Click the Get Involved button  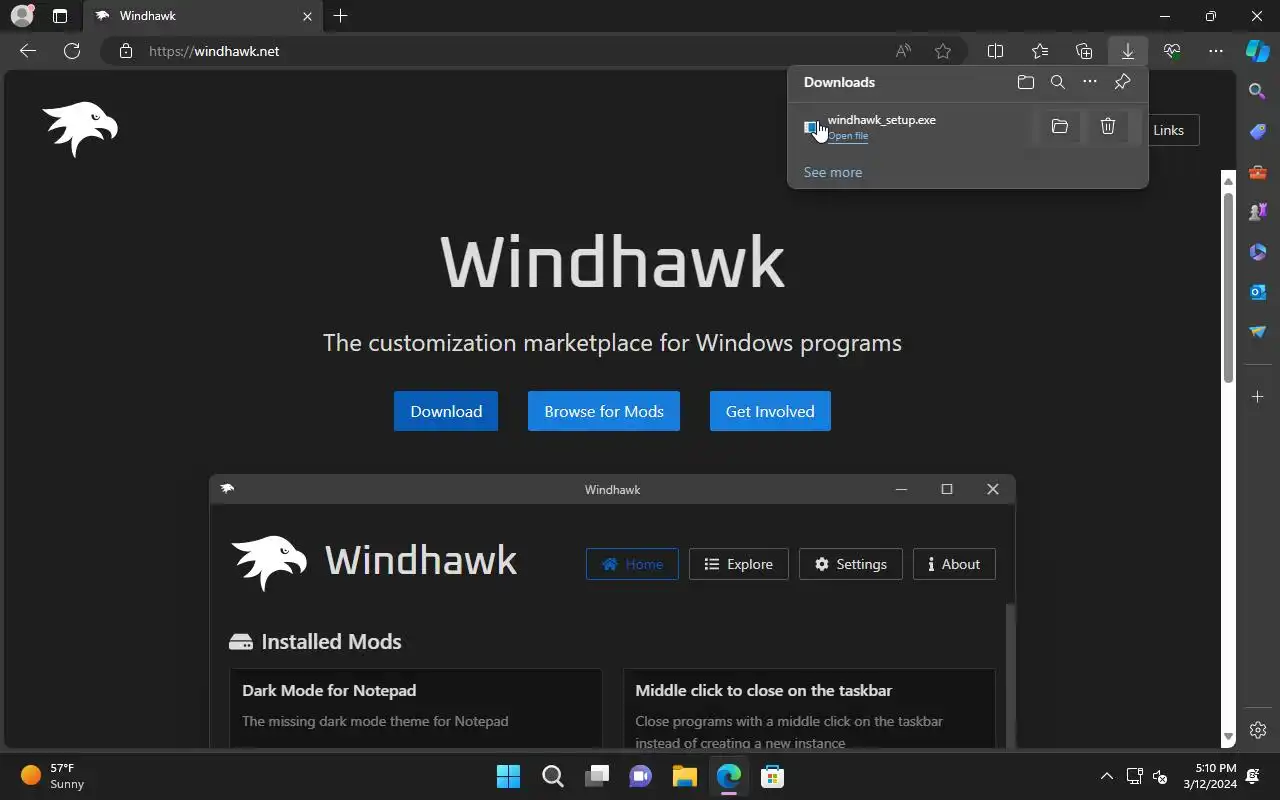[770, 411]
